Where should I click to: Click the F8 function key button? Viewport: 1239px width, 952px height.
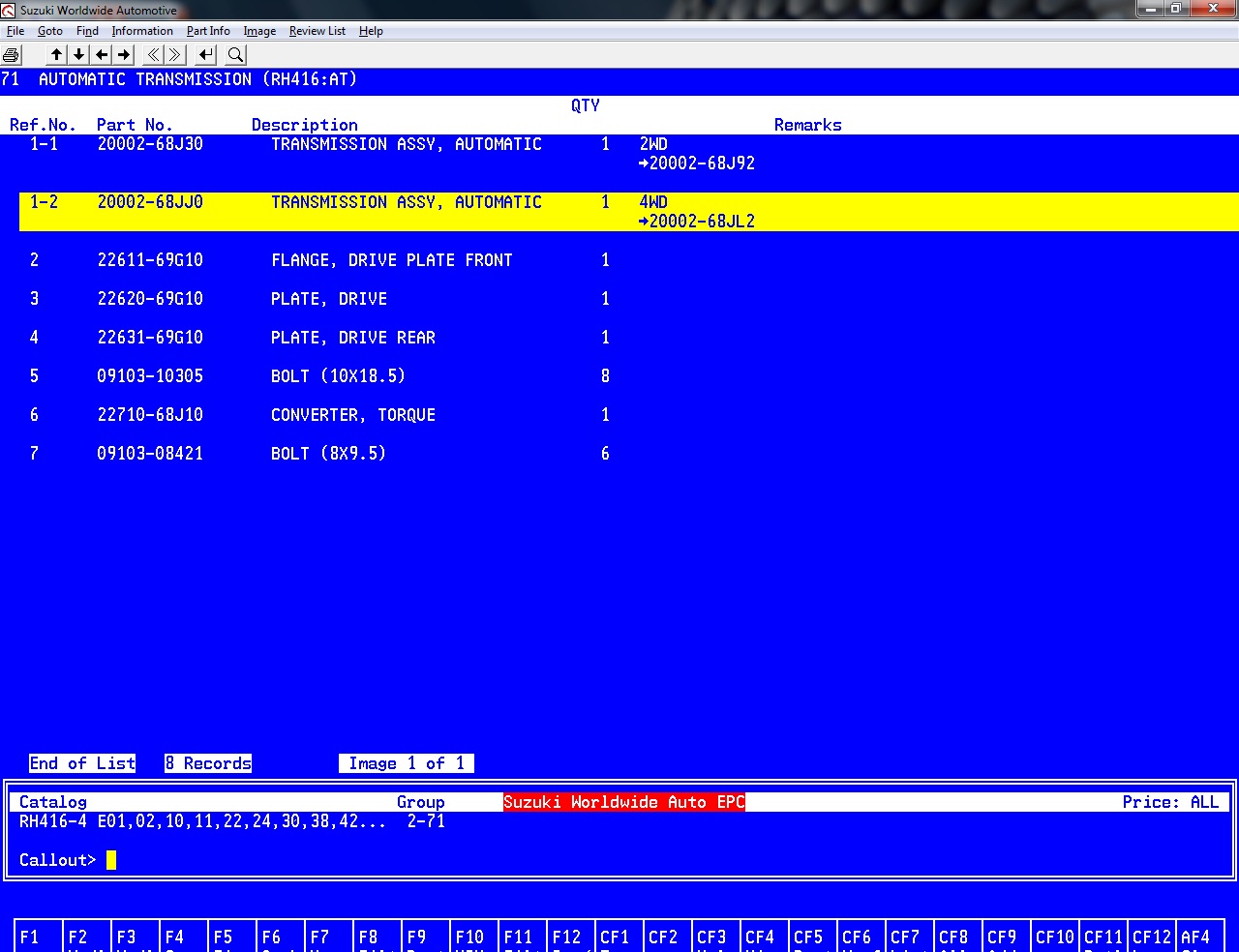tap(378, 937)
